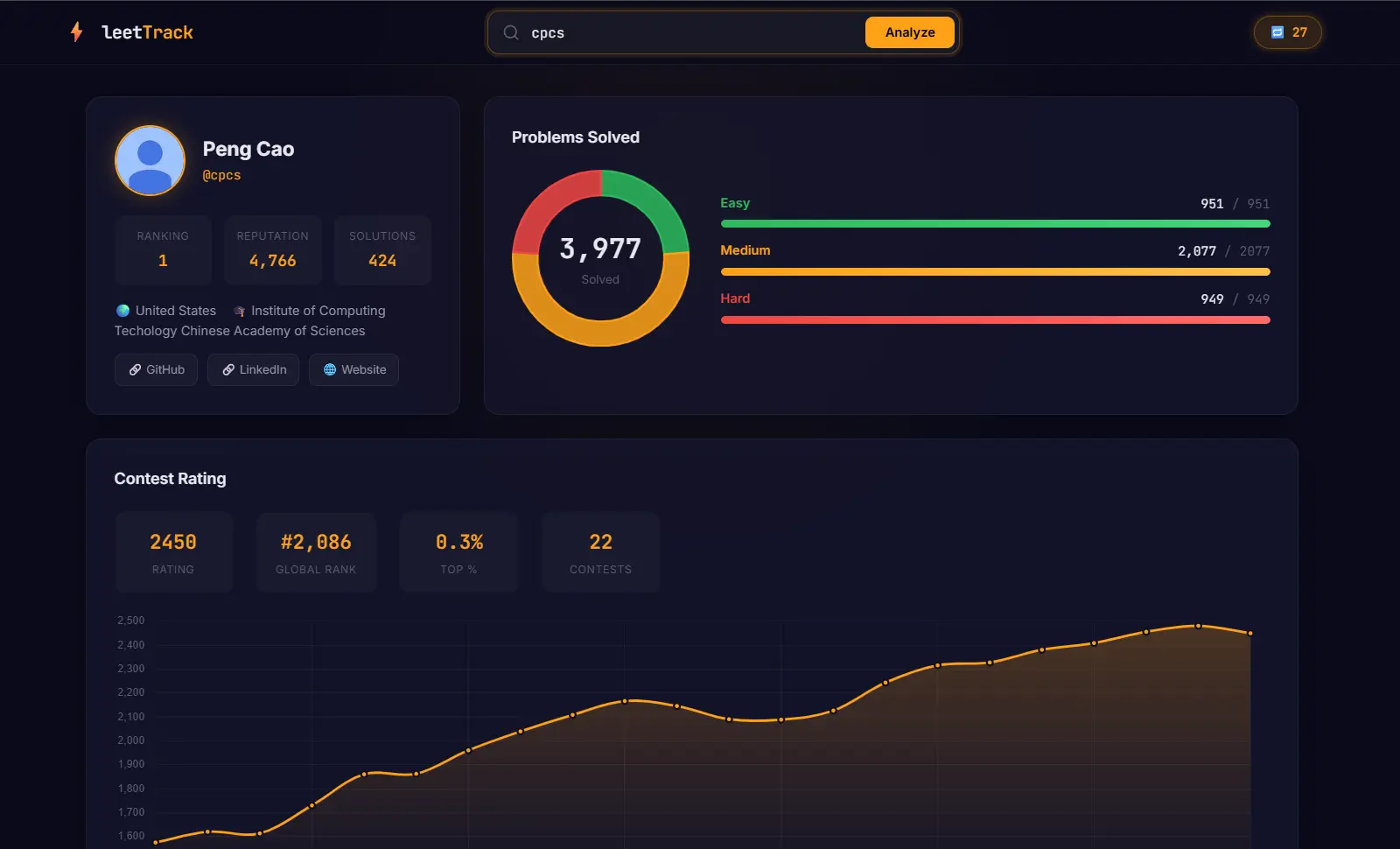Click the Problems Solved heading
The image size is (1400, 849).
(576, 137)
